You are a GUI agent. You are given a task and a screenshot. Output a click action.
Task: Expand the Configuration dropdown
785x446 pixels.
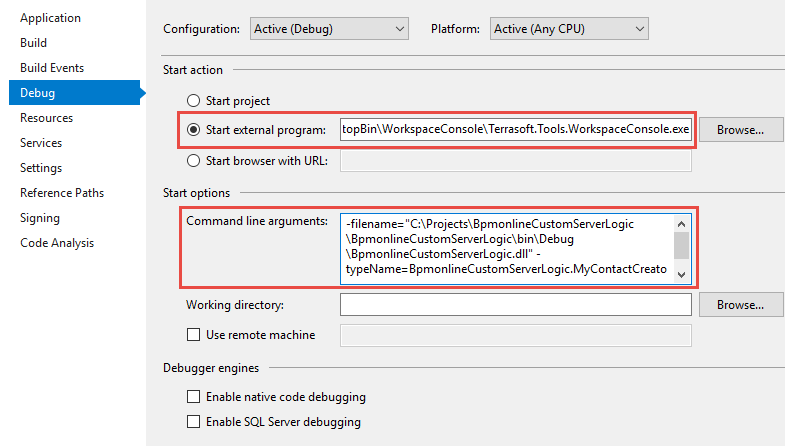328,29
